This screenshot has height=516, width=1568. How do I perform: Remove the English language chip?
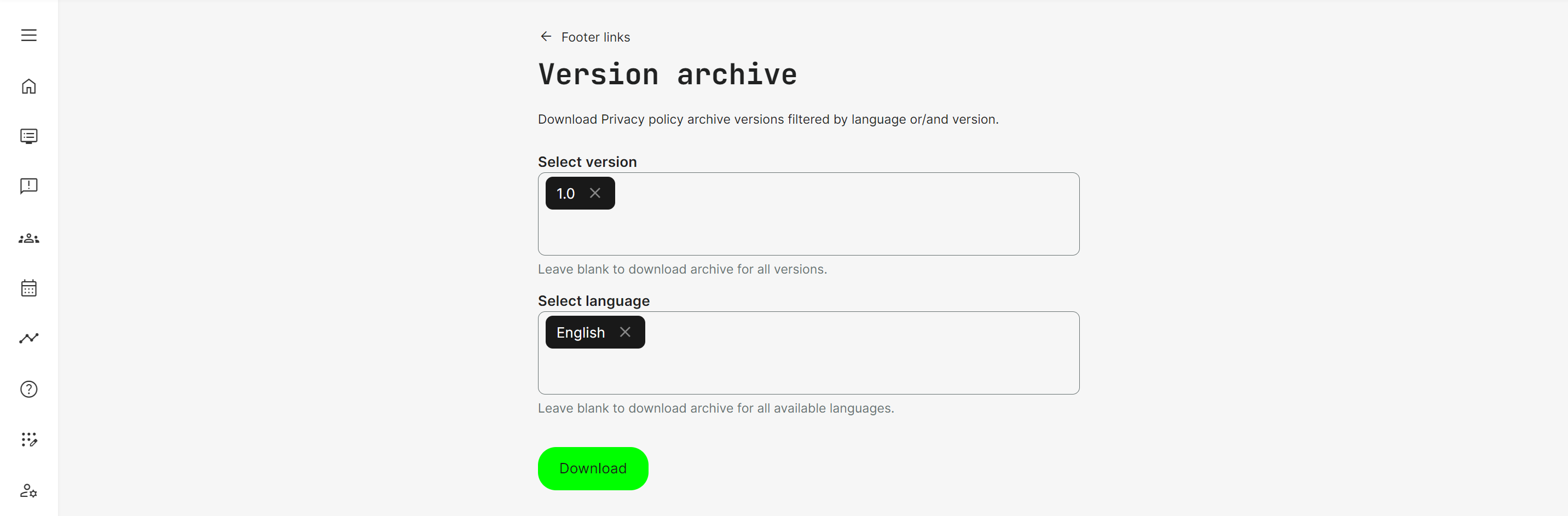tap(624, 332)
